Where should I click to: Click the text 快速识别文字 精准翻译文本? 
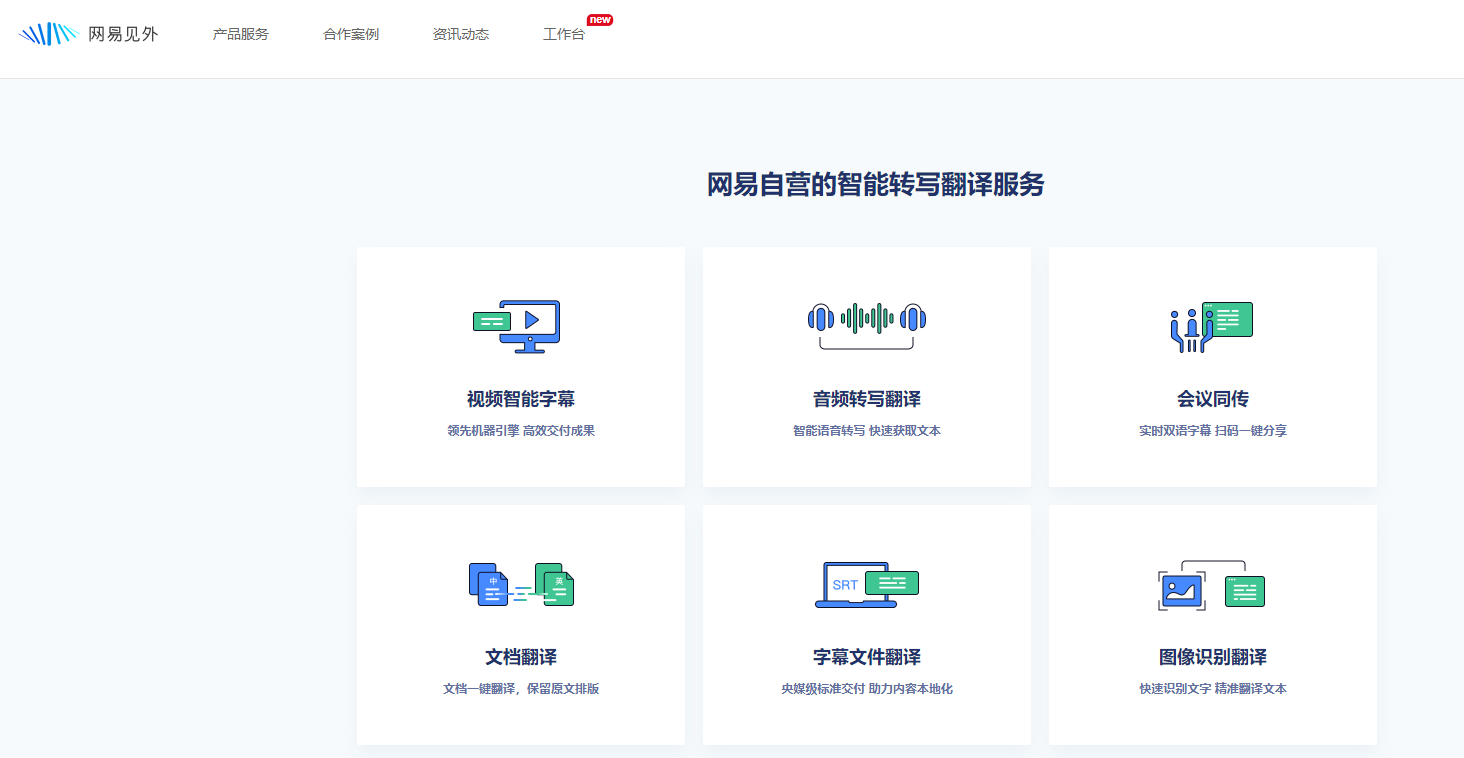[1213, 689]
